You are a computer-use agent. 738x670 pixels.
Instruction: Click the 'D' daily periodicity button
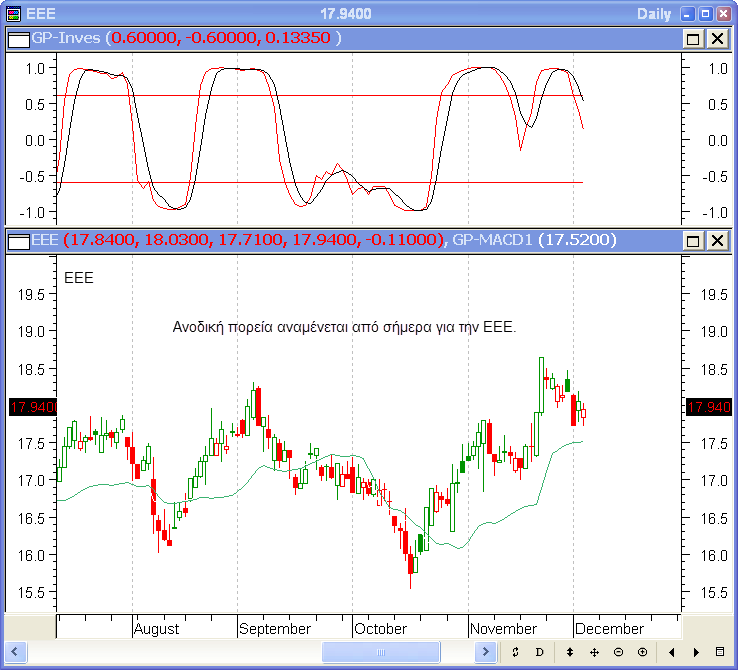point(540,652)
